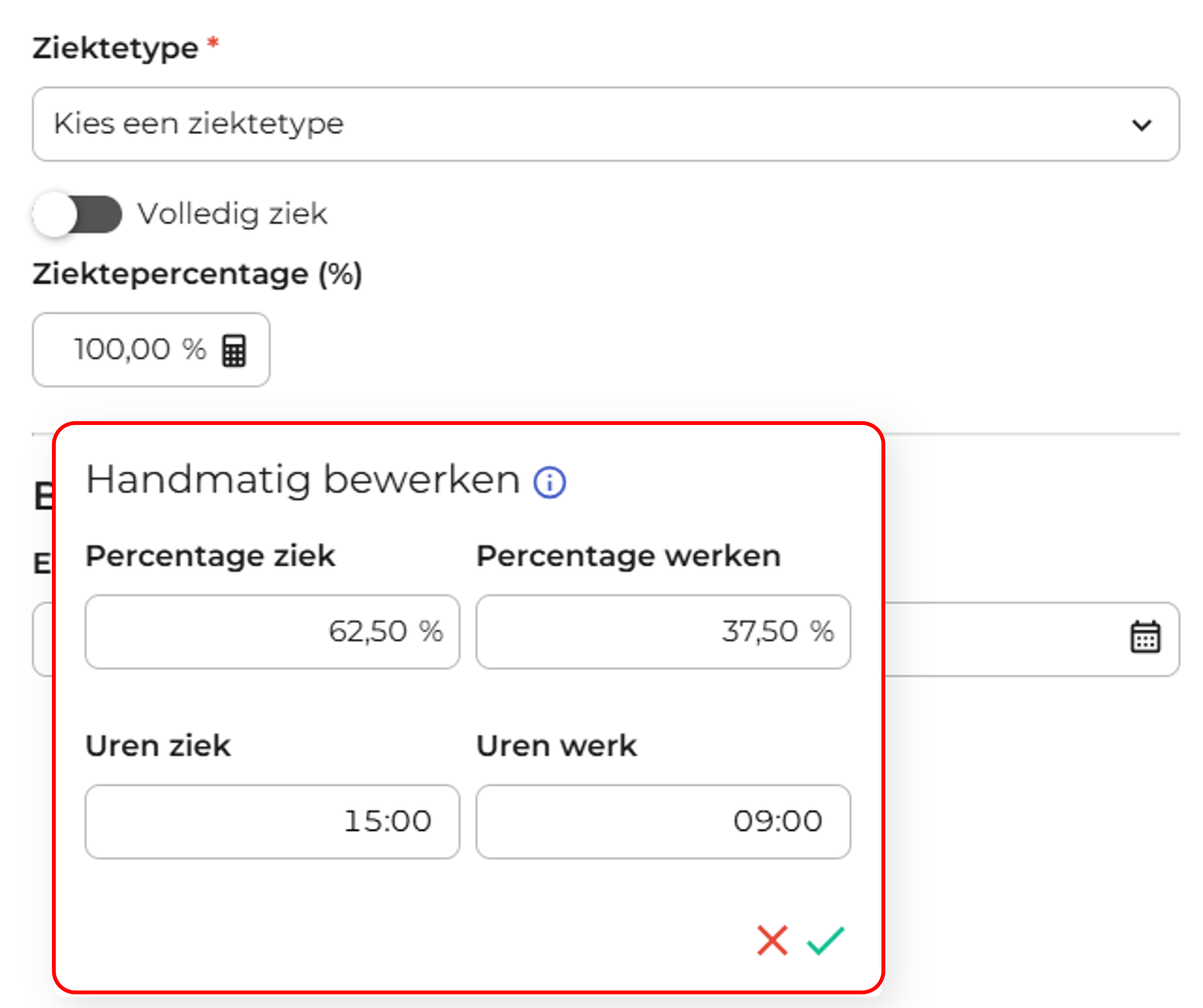Select the 'Kies een ziektetype' combo box
Viewport: 1203px width, 1008px height.
click(573, 124)
